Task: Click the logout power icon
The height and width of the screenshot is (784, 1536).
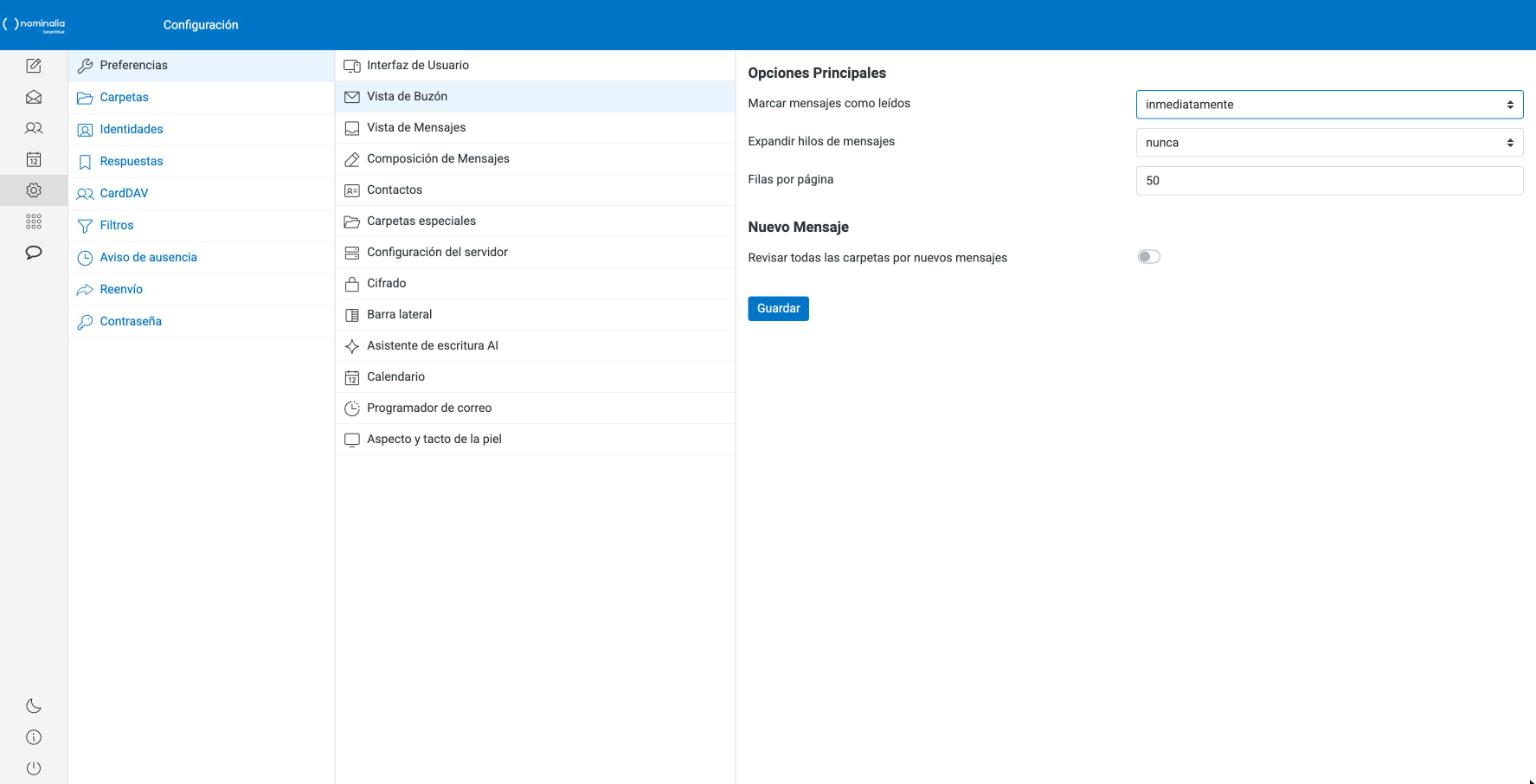Action: point(33,768)
